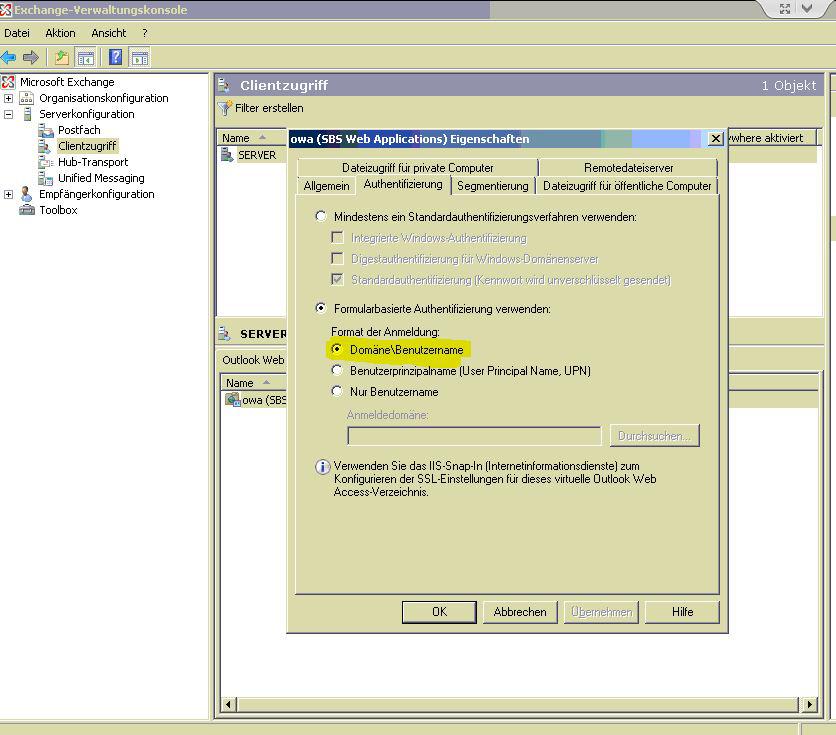Click the Übernehmen button
Viewport: 836px width, 735px height.
(x=601, y=612)
